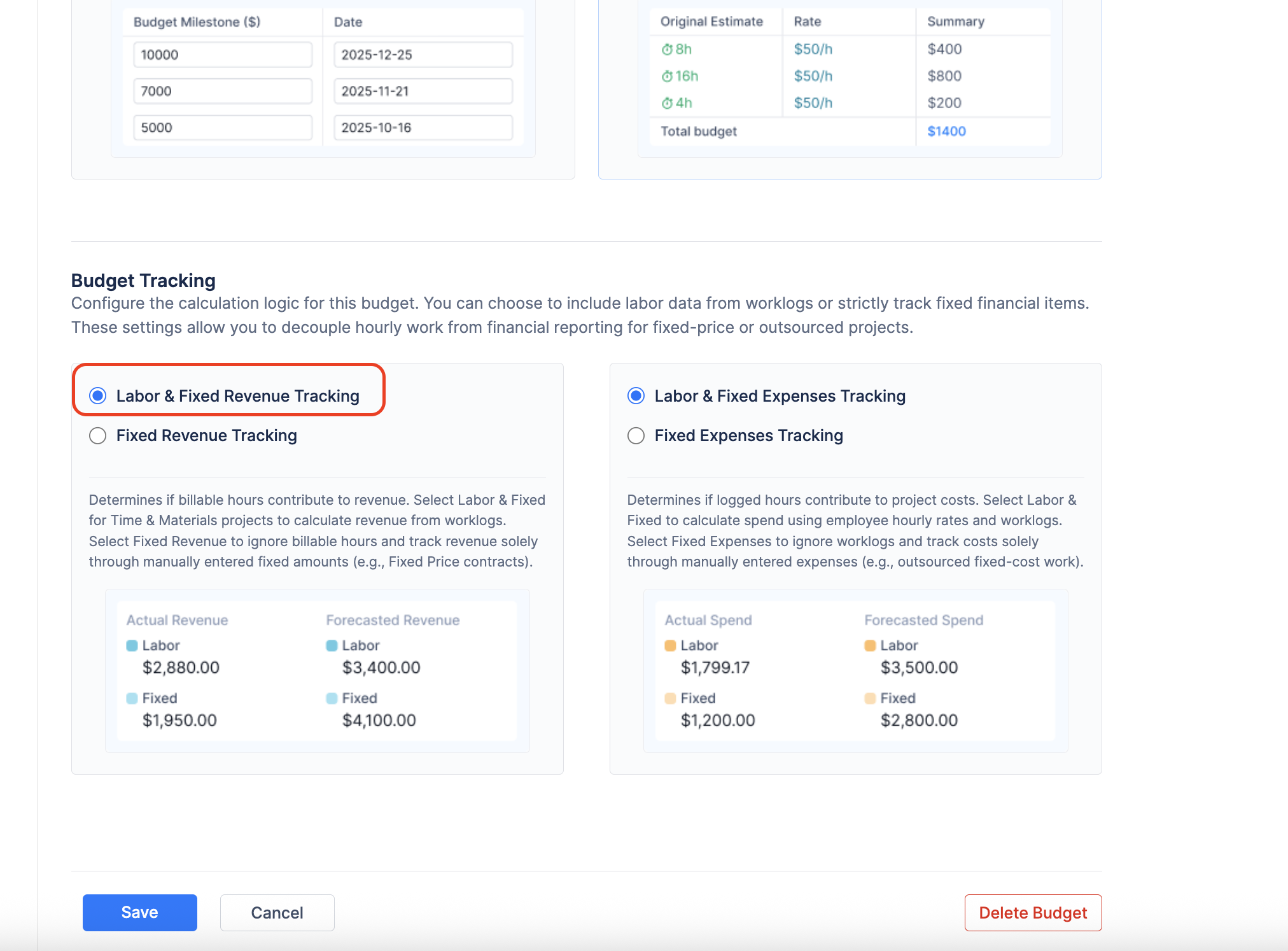Select Labor & Fixed Revenue Tracking
Viewport: 1288px width, 951px height.
click(x=98, y=396)
